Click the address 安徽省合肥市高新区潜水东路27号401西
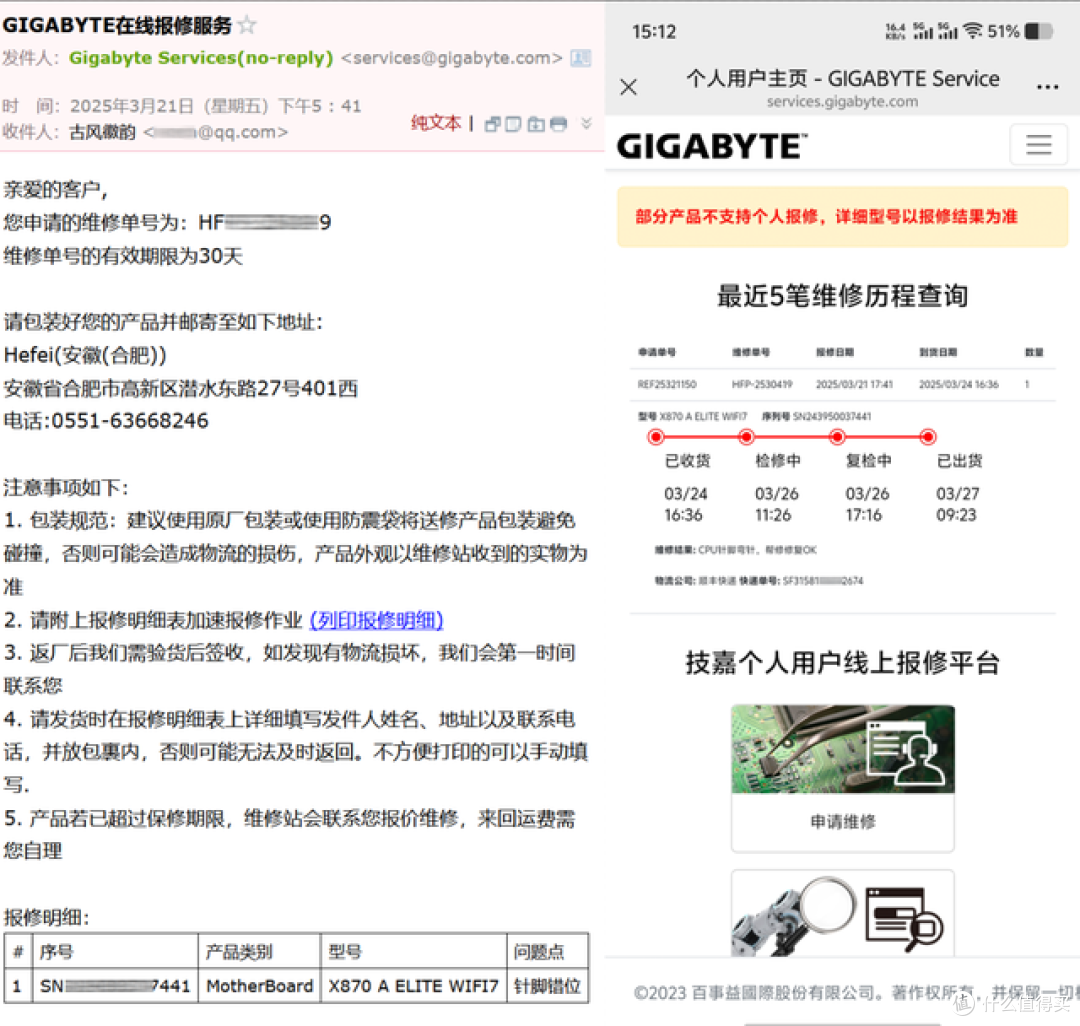 180,388
